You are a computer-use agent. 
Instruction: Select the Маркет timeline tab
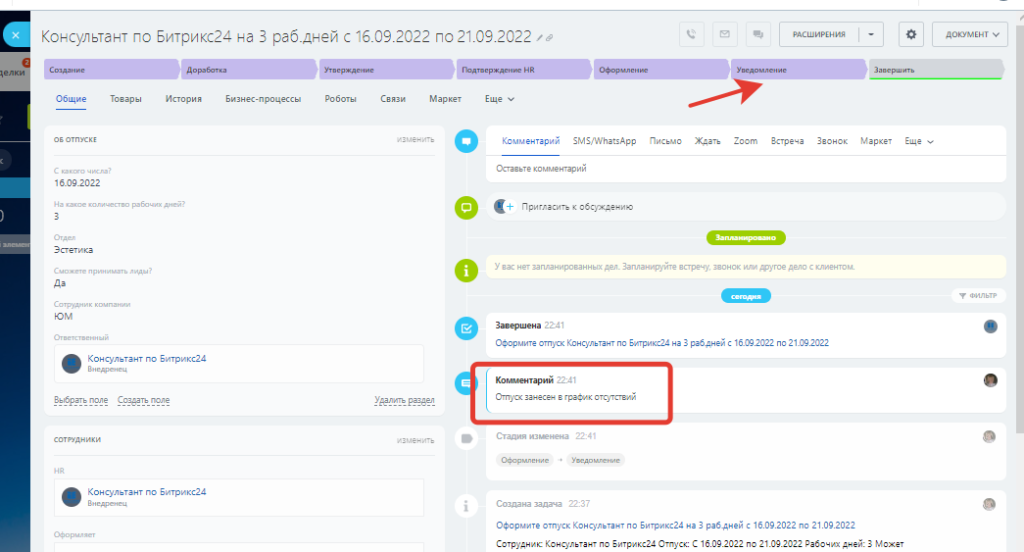pos(876,141)
